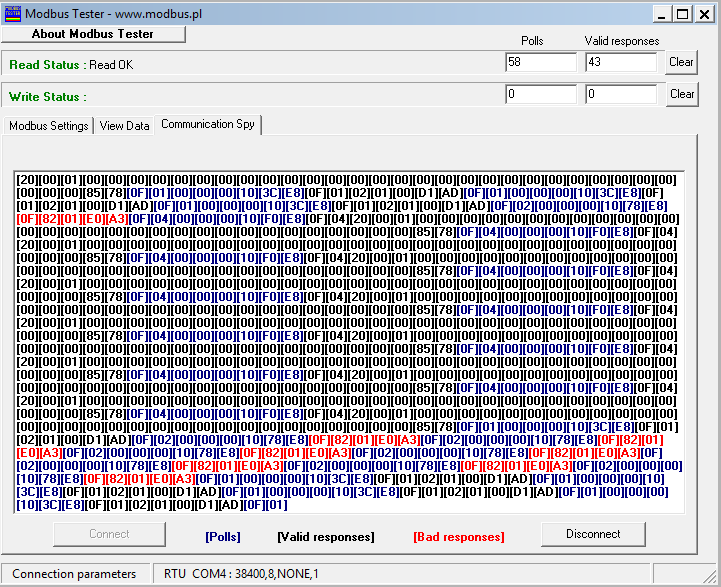721x587 pixels.
Task: Switch to the Modbus Settings tab
Action: (x=48, y=125)
